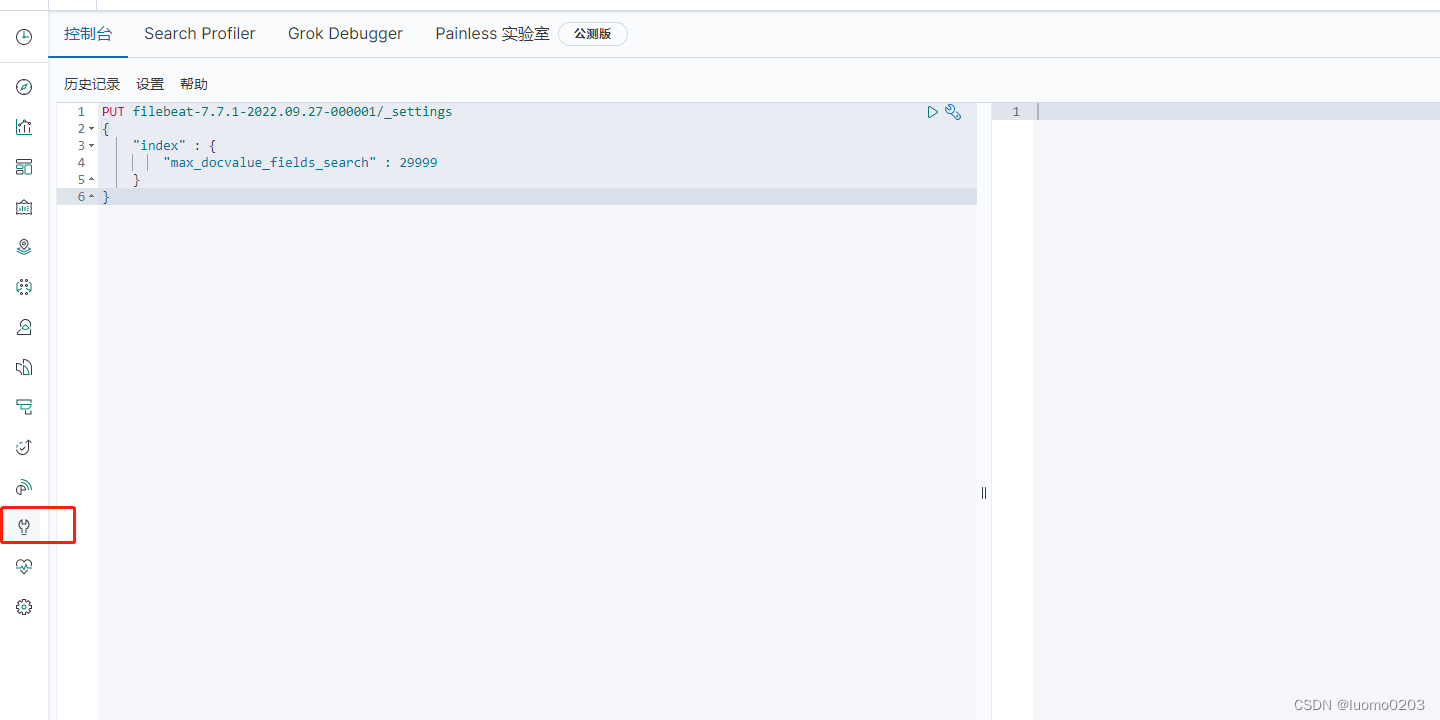Switch to the Grok Debugger tab

point(345,33)
